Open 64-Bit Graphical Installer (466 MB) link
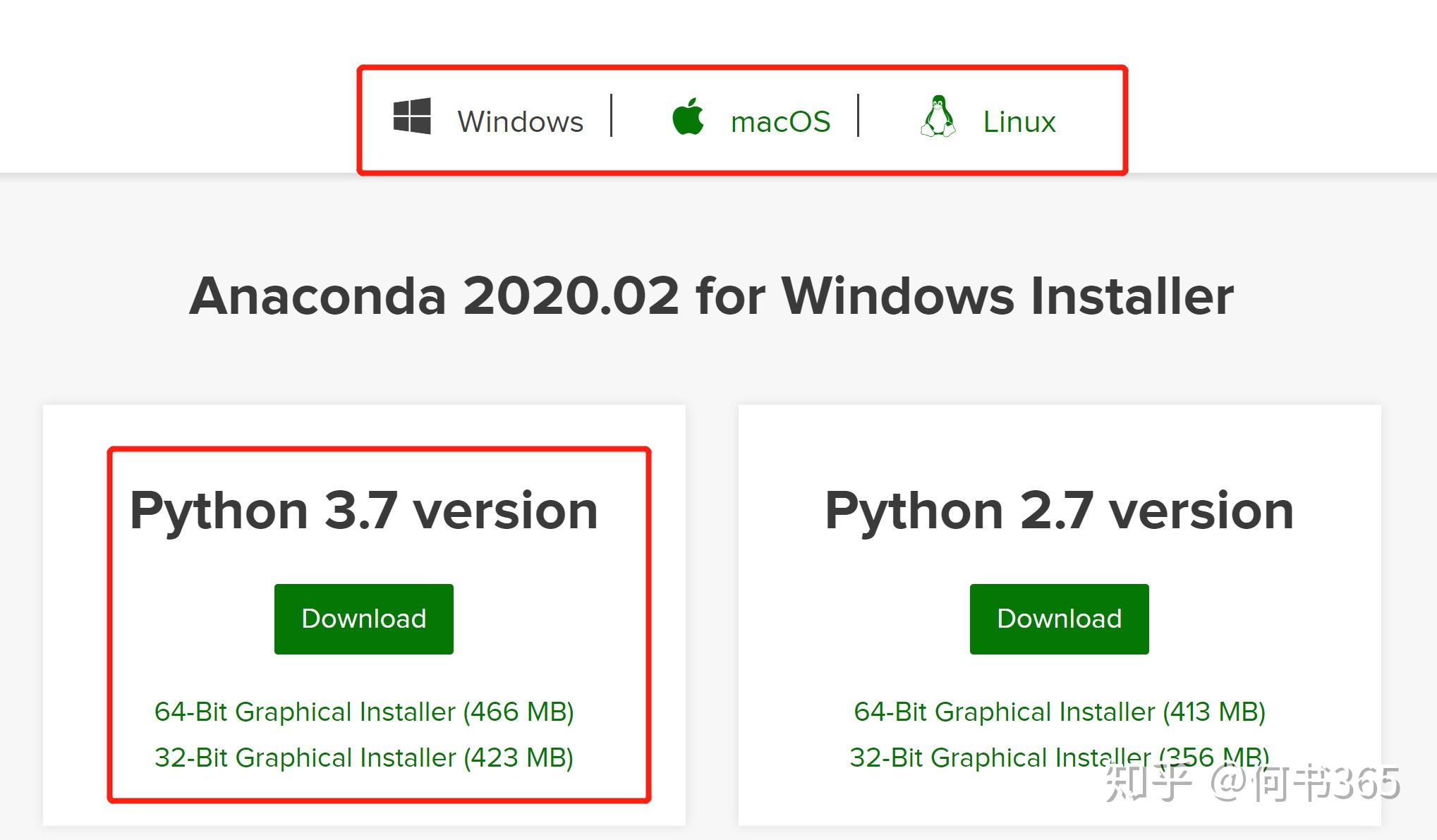 [x=364, y=712]
